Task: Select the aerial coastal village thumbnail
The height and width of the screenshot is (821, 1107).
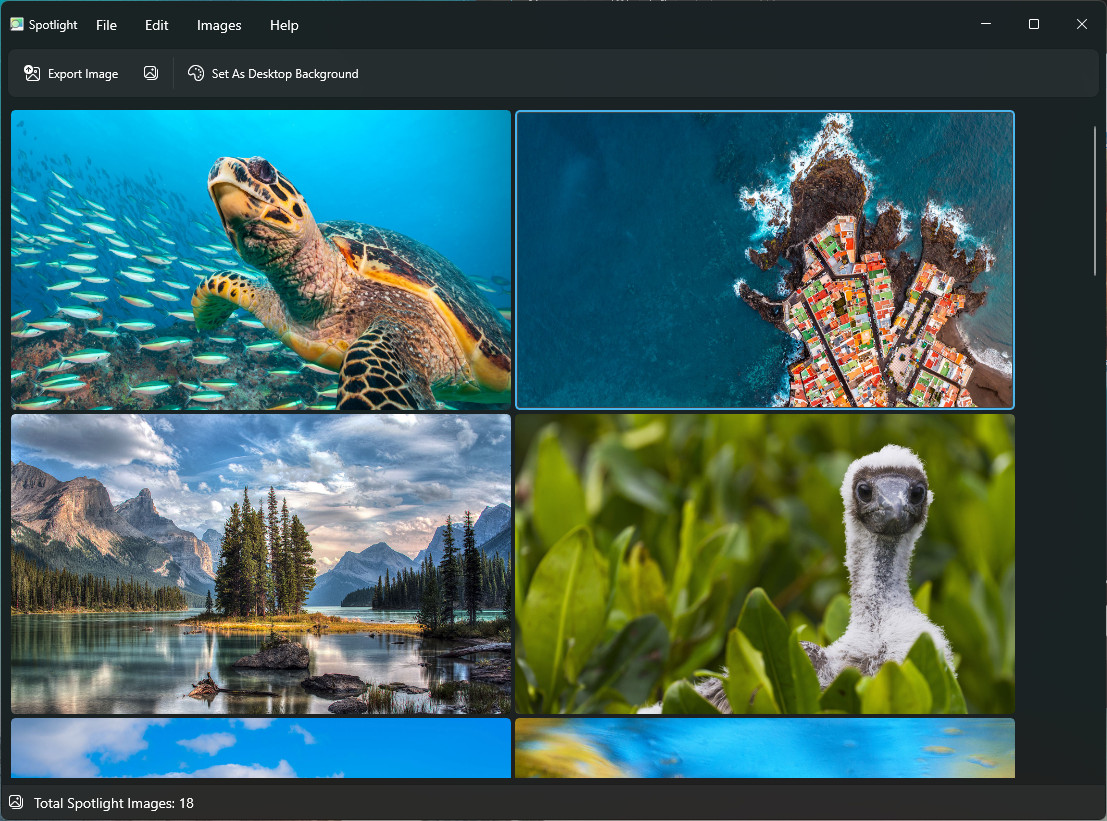Action: (x=765, y=260)
